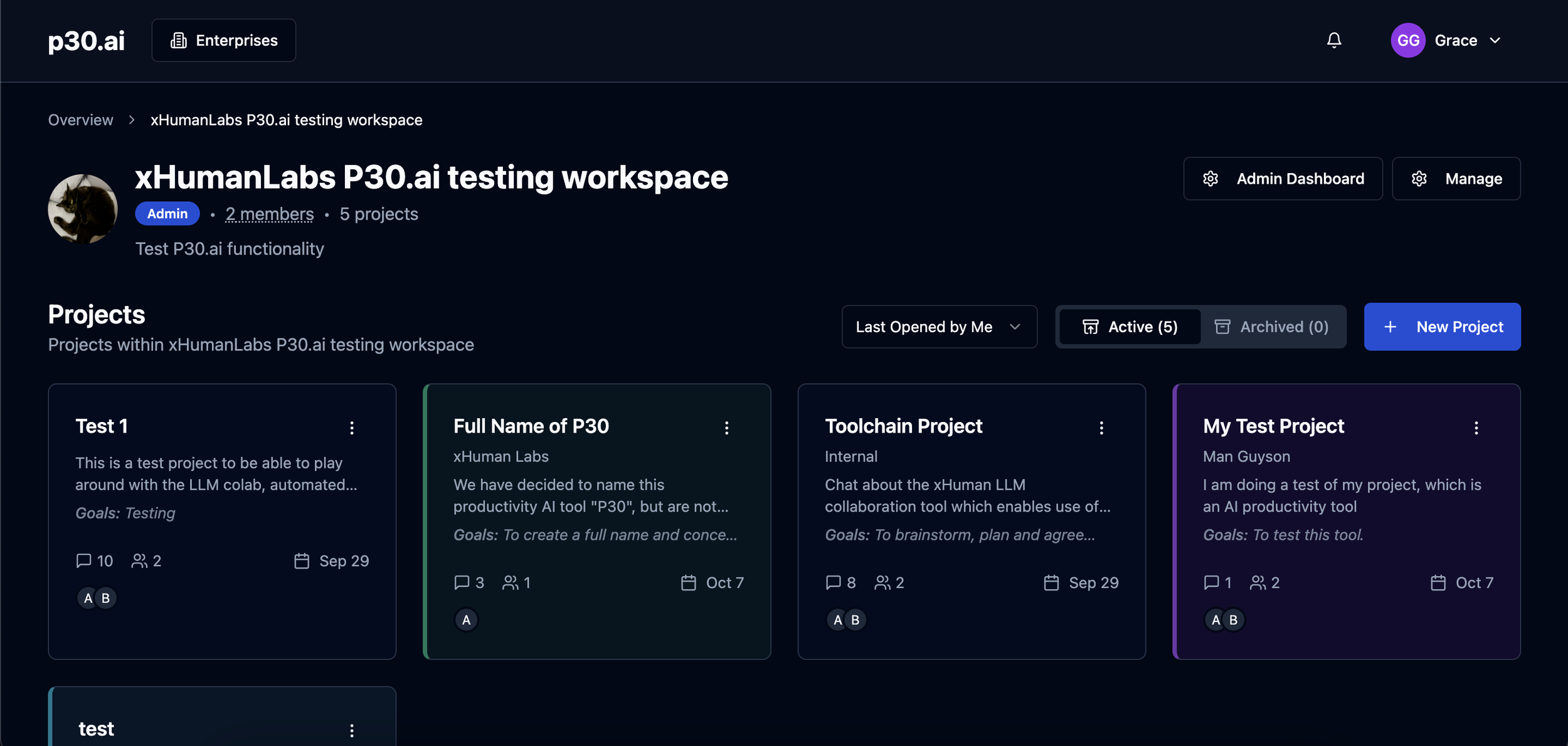Open the Admin Dashboard
1568x746 pixels.
coord(1283,179)
